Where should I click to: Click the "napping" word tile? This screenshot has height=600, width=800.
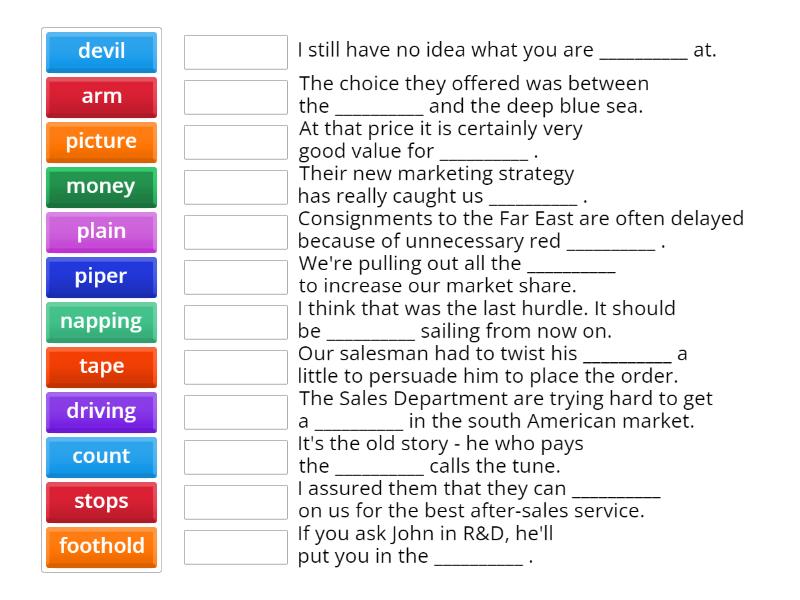click(100, 321)
